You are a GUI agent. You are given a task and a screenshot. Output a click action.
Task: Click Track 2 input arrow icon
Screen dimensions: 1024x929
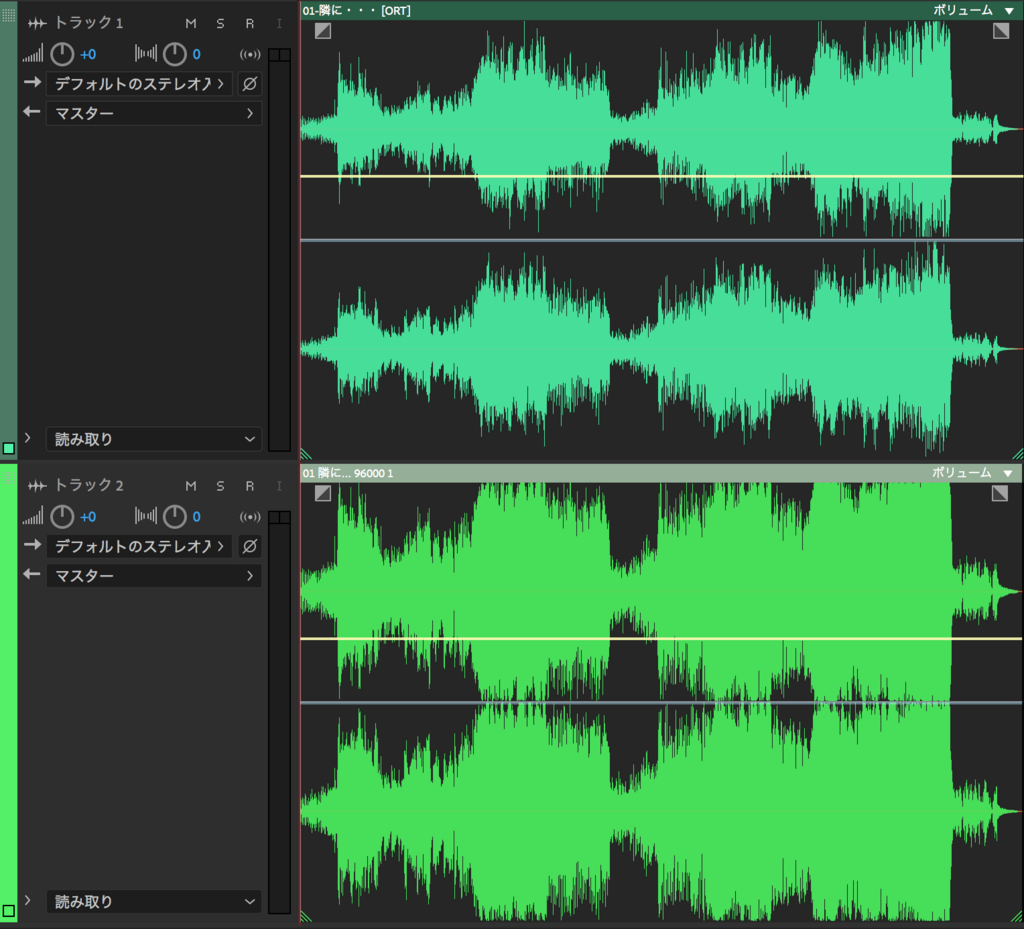(32, 544)
